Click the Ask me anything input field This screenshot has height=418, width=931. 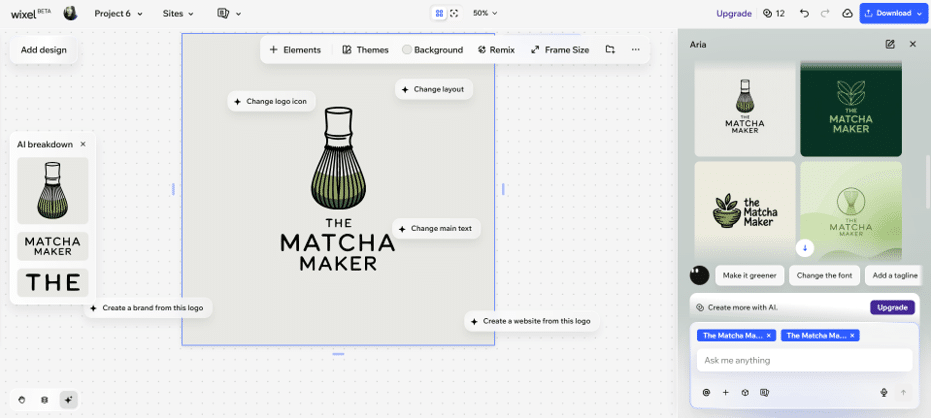(x=805, y=360)
